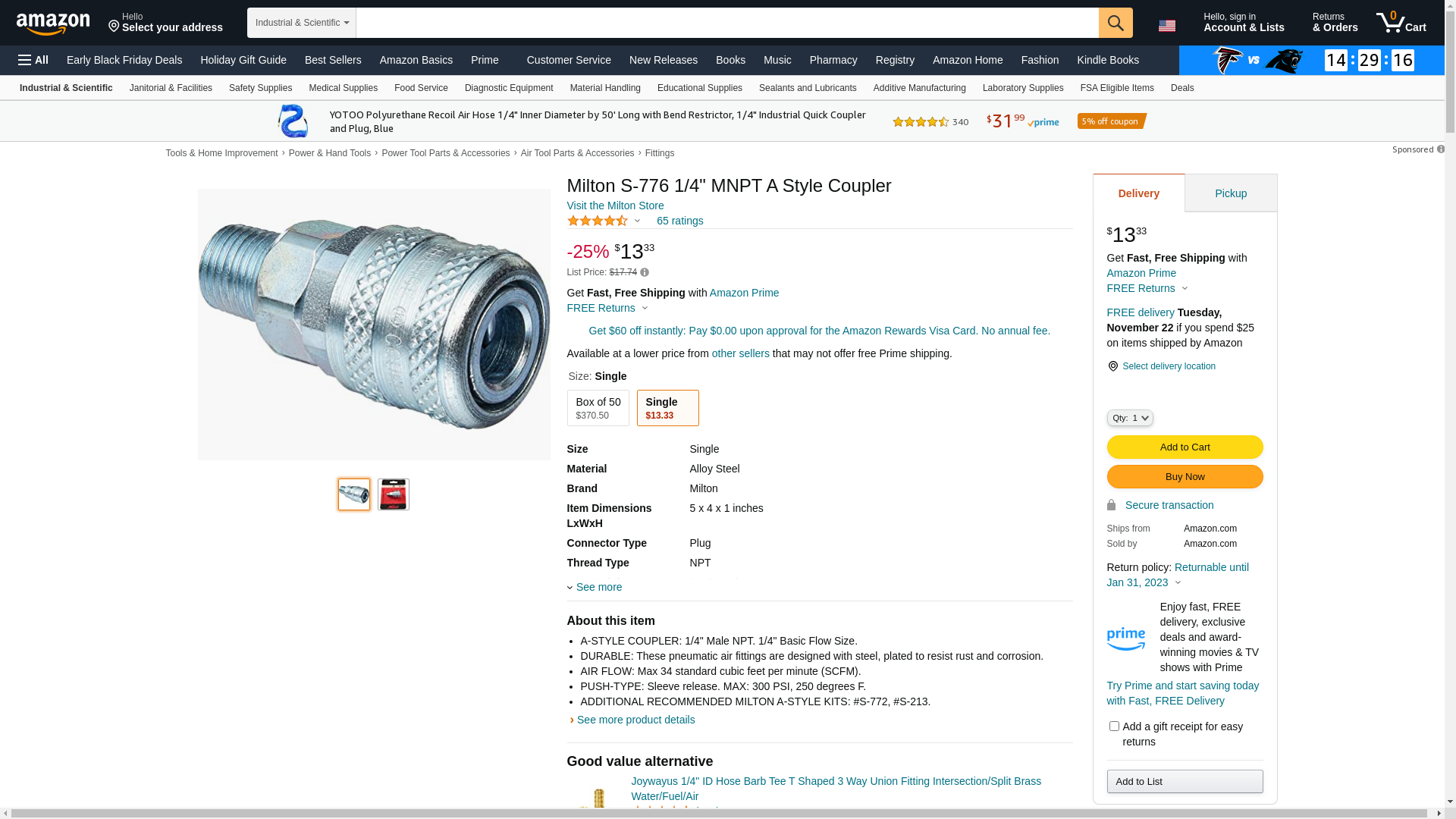Click the Select delivery location link

coord(1168,366)
